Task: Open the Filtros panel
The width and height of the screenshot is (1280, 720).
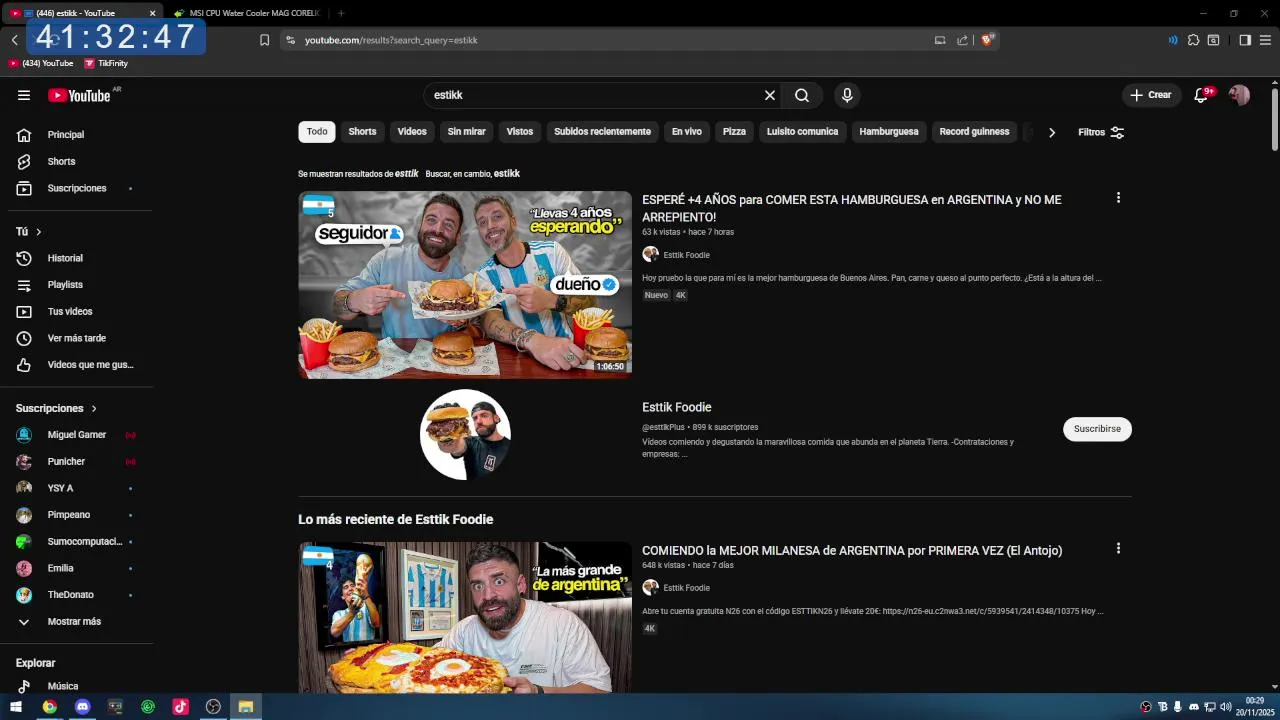Action: tap(1101, 132)
